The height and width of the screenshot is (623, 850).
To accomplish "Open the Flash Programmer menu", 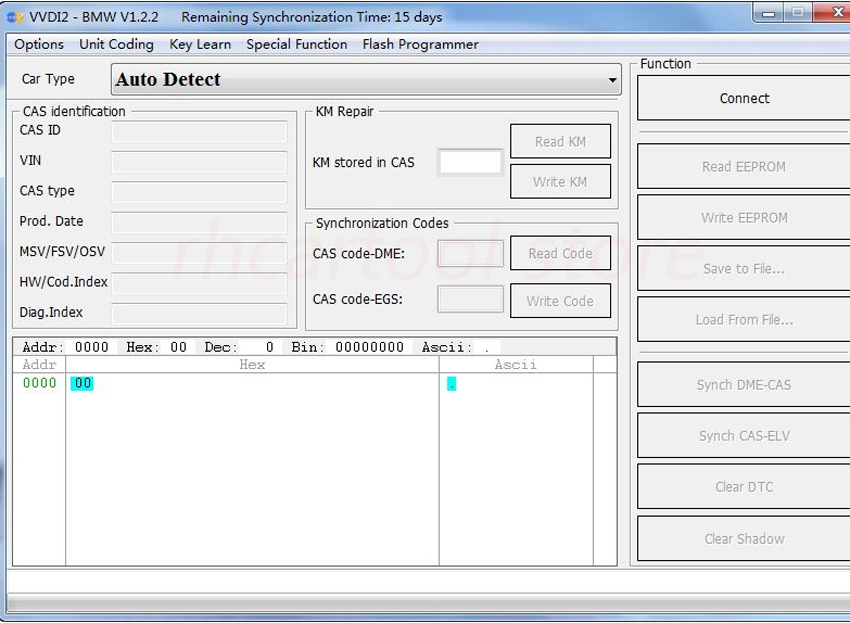I will [420, 44].
